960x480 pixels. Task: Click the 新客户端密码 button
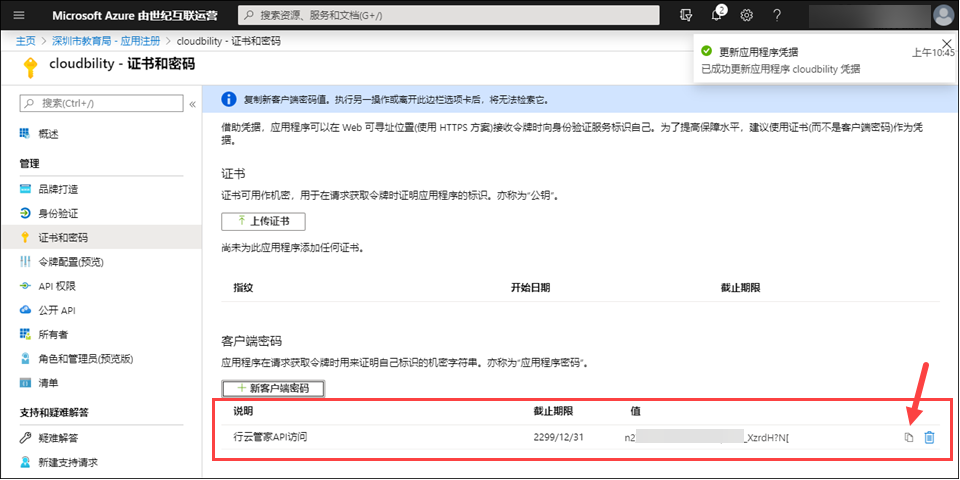[x=272, y=388]
